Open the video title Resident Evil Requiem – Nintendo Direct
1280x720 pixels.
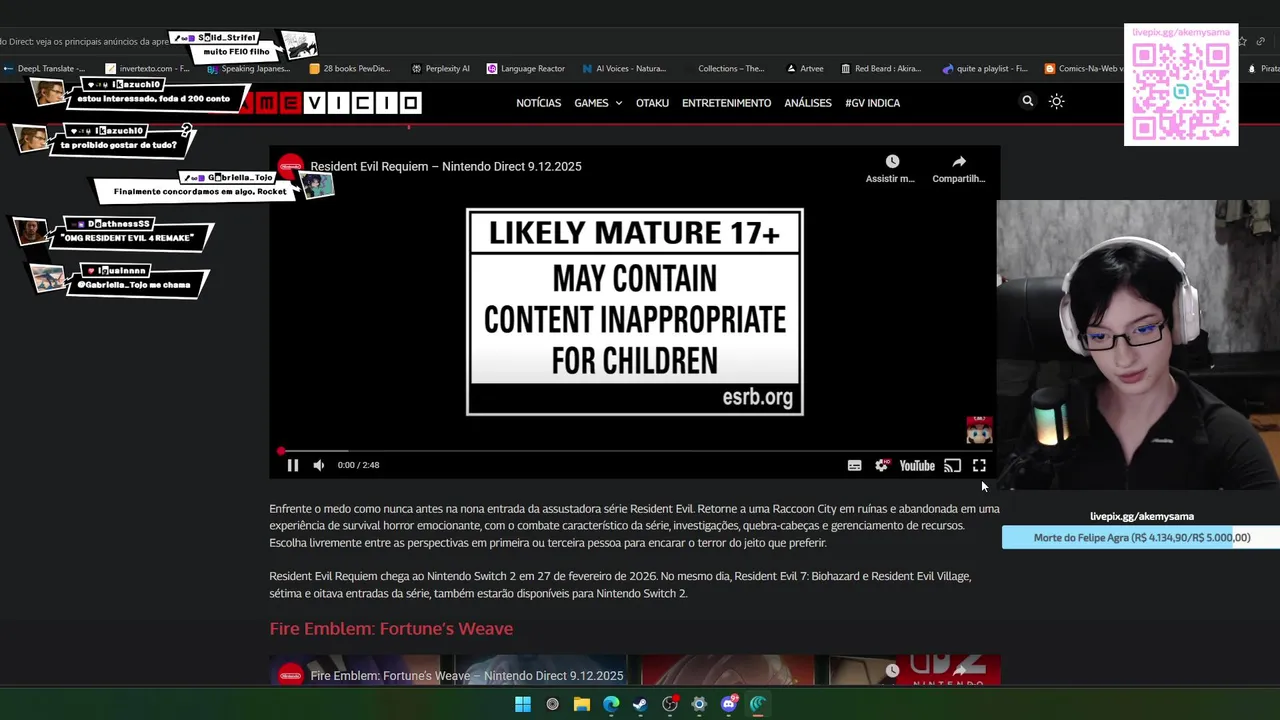(446, 167)
